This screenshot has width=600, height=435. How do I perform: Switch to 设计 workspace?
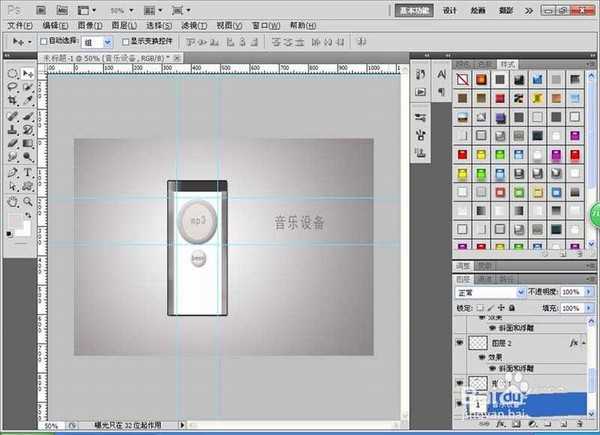click(x=450, y=10)
